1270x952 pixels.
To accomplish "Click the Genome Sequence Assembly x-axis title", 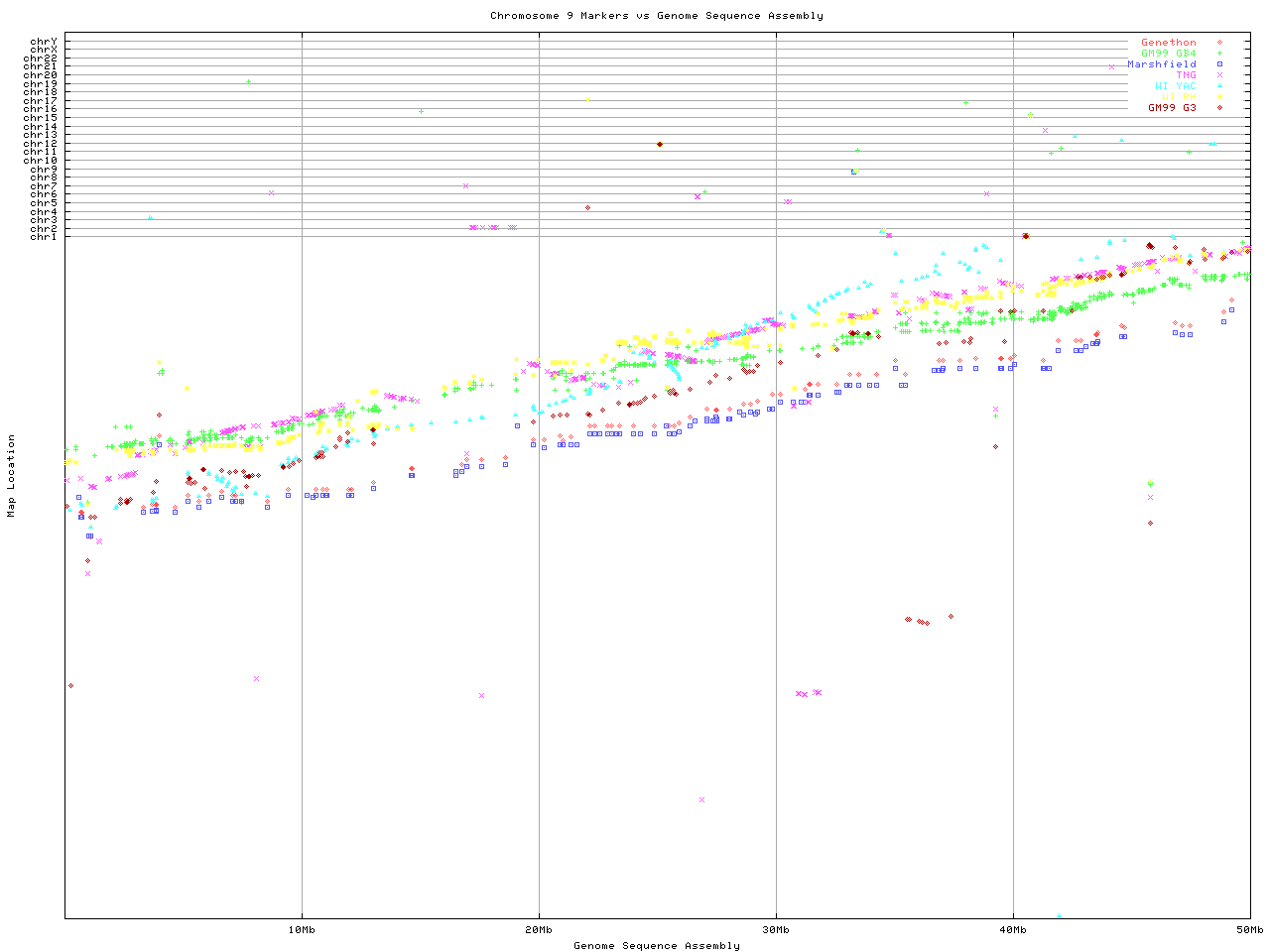I will point(656,946).
